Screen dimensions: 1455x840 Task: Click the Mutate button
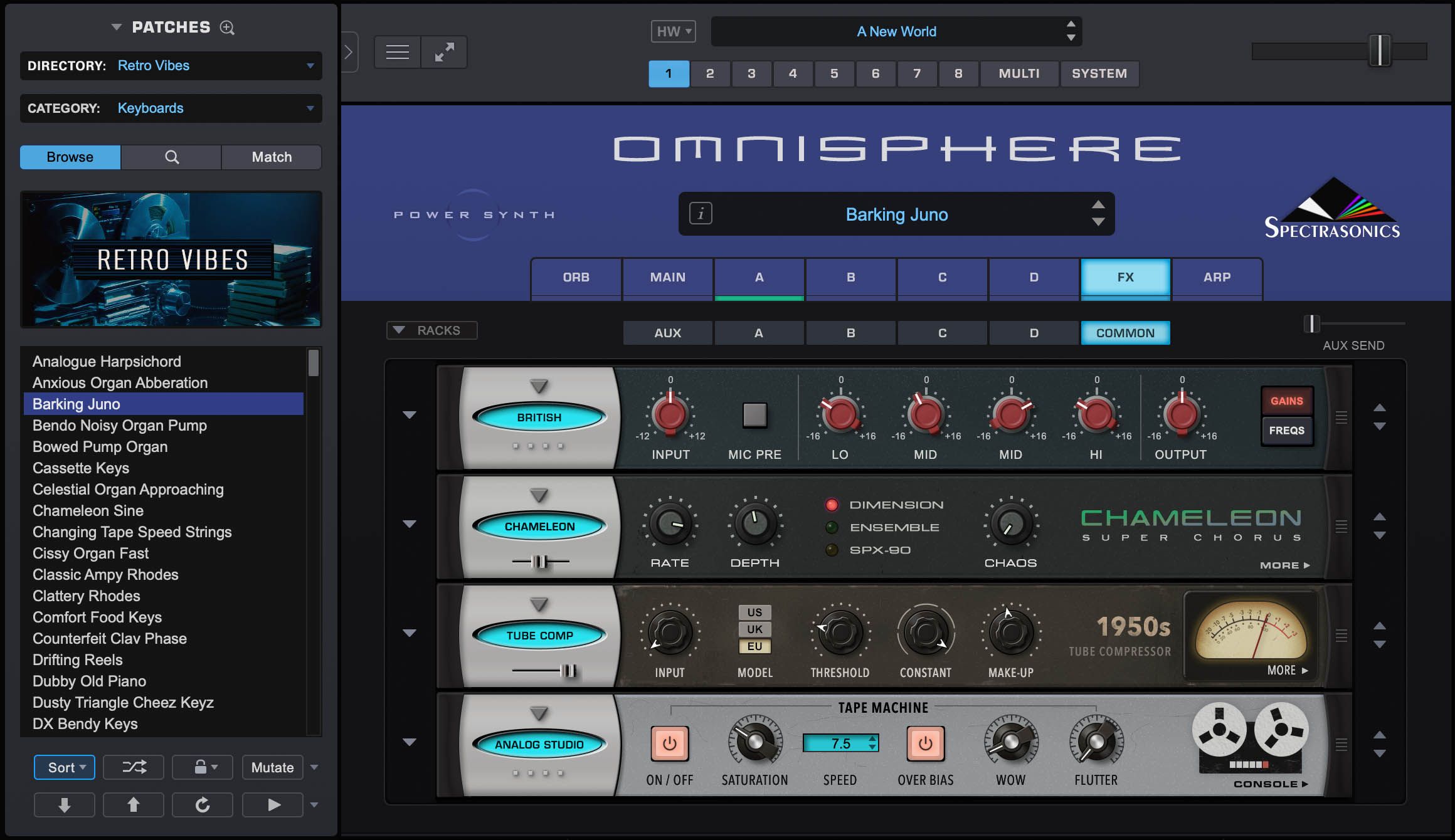coord(272,767)
